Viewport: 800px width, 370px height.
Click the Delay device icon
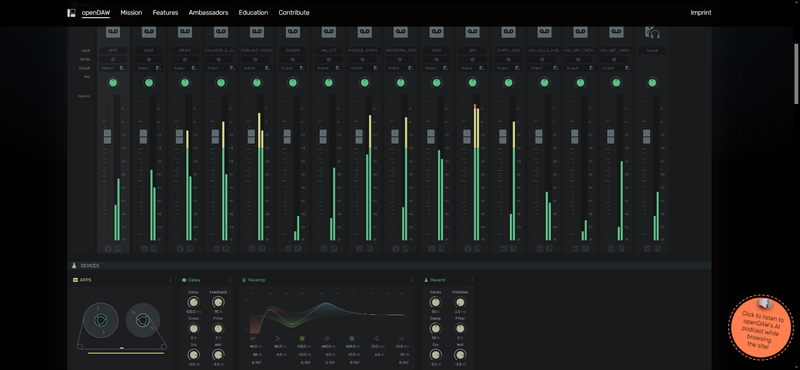(184, 280)
